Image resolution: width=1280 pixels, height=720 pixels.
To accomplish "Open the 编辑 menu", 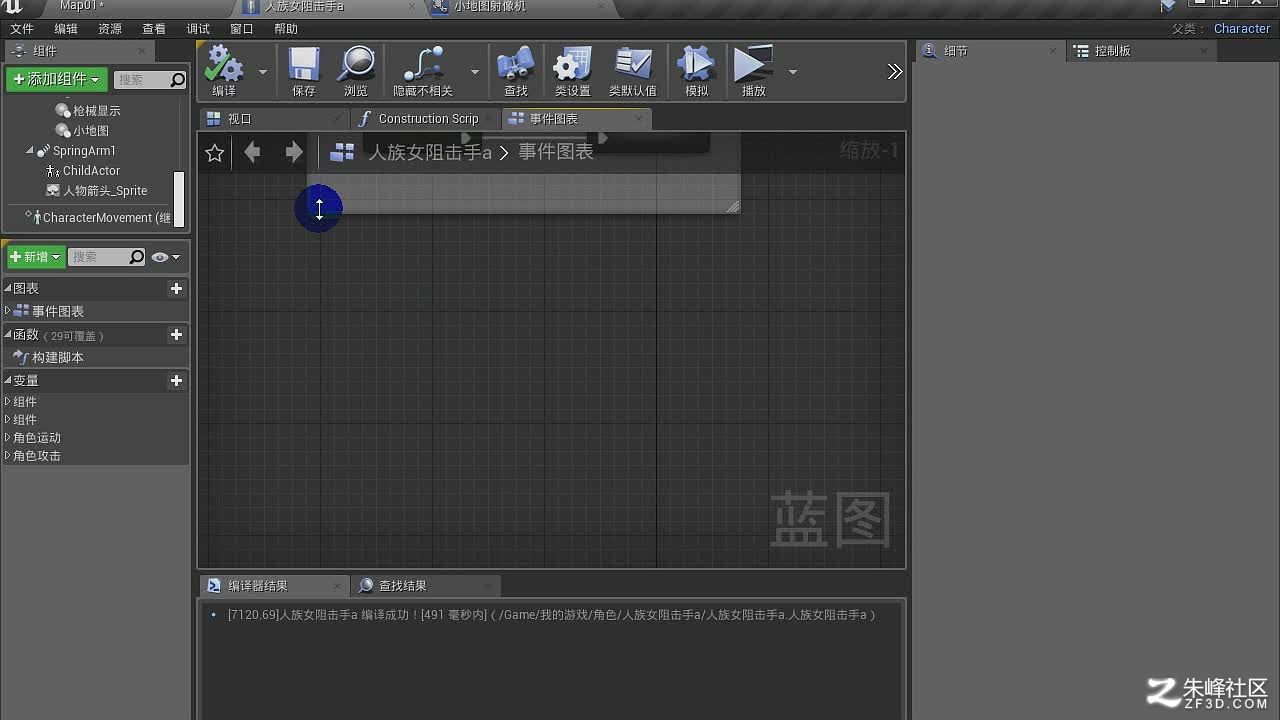I will point(65,29).
